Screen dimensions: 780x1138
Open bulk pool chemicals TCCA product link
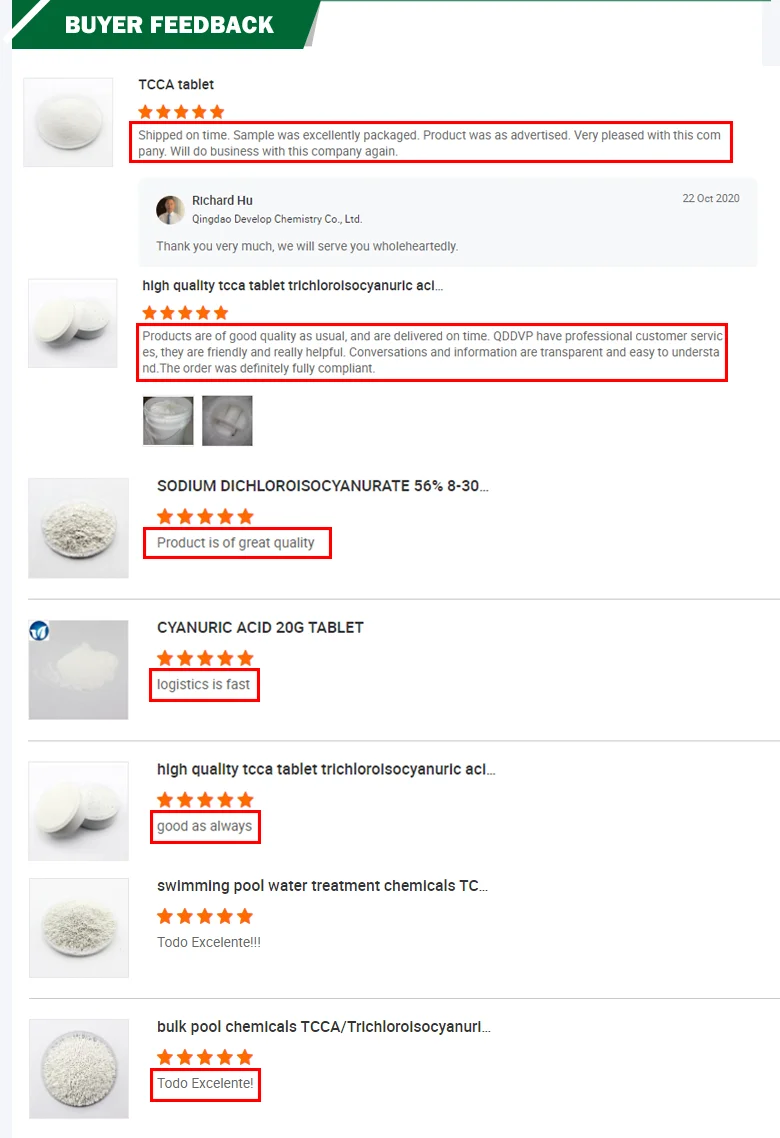(324, 1027)
